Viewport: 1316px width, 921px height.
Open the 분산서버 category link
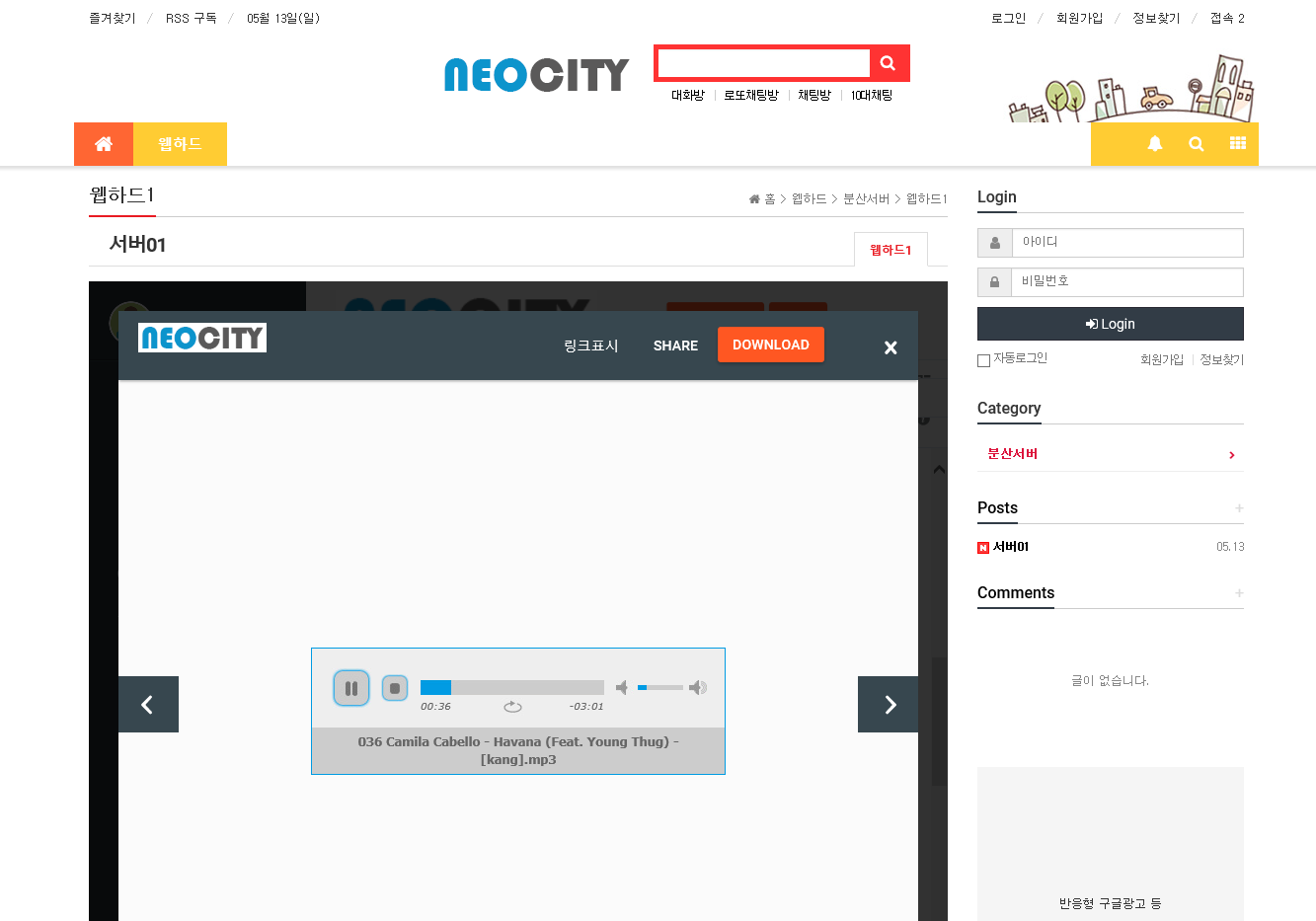coord(1013,454)
